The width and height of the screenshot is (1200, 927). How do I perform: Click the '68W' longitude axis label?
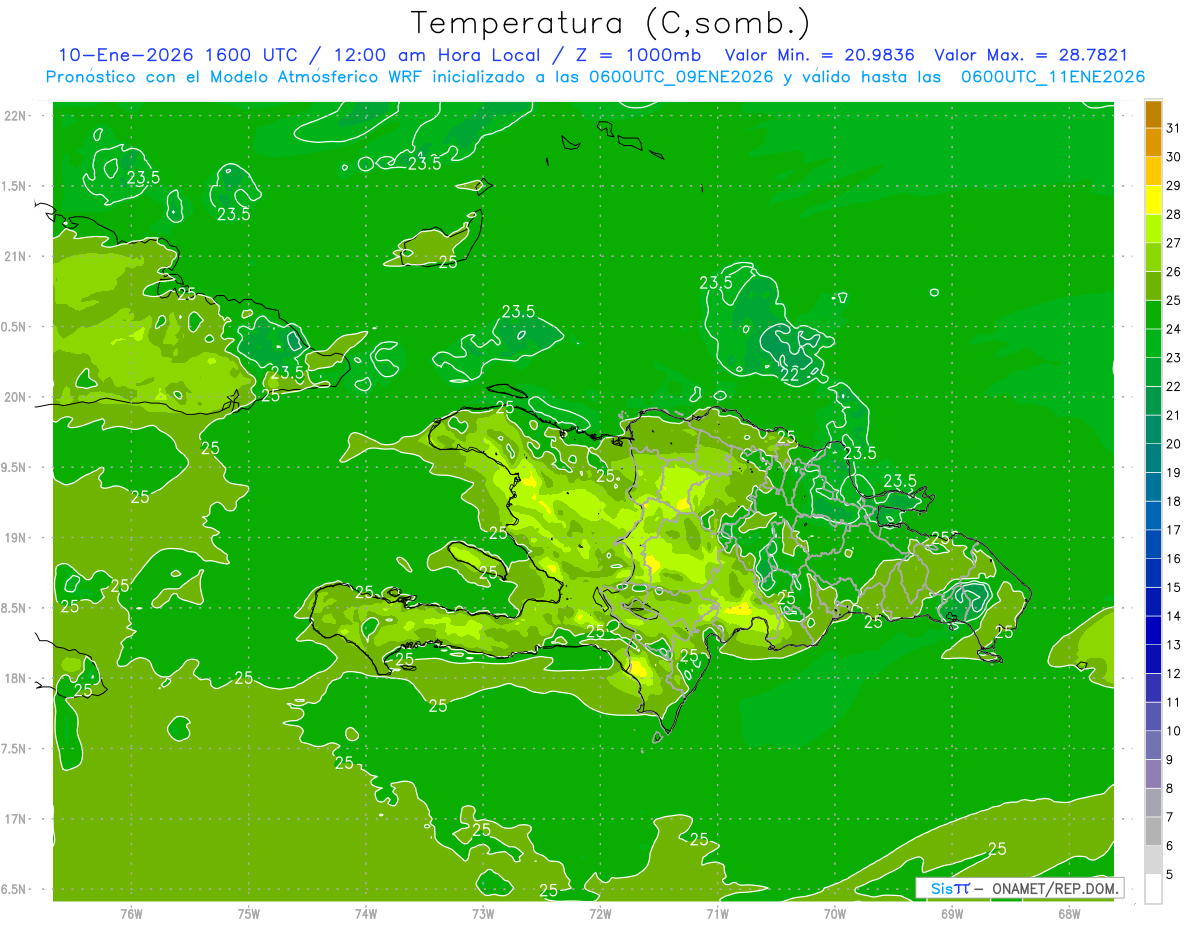(x=1069, y=914)
